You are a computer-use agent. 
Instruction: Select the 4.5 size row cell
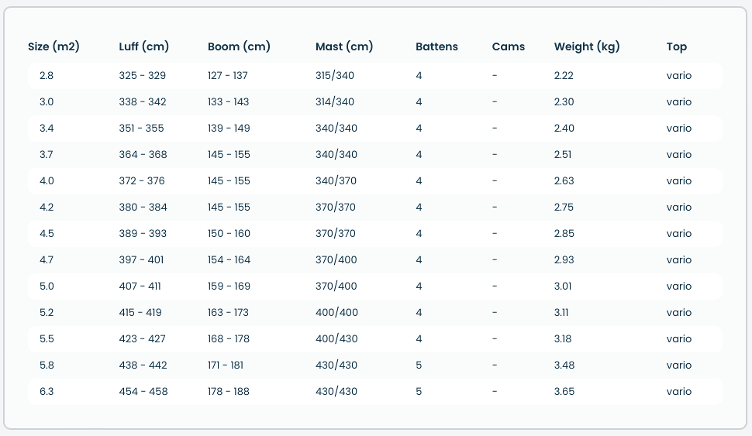47,234
